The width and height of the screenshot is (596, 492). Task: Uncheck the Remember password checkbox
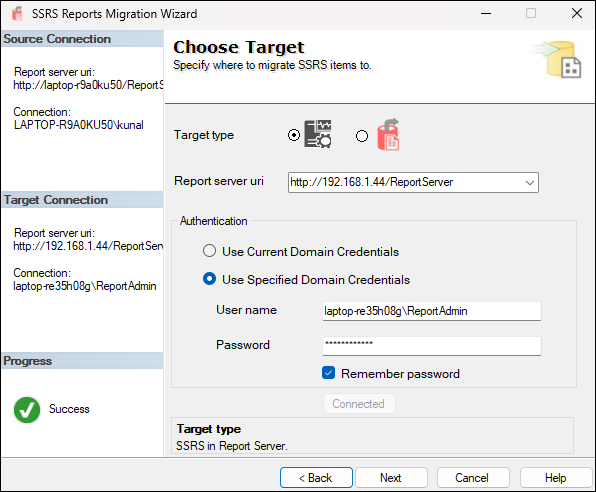click(x=328, y=373)
